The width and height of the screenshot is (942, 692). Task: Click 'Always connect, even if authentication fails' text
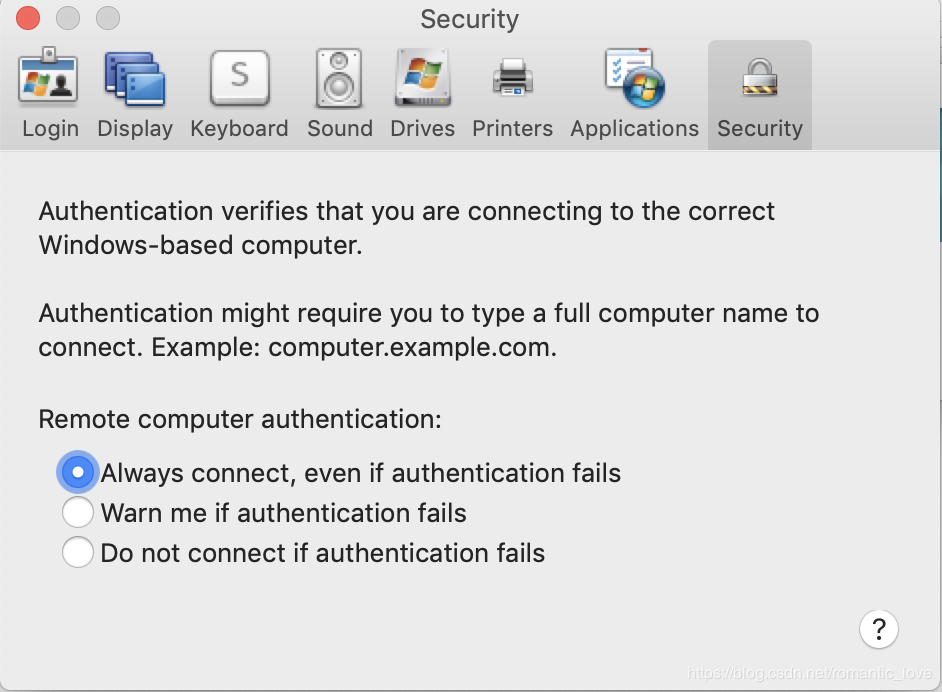pyautogui.click(x=360, y=472)
